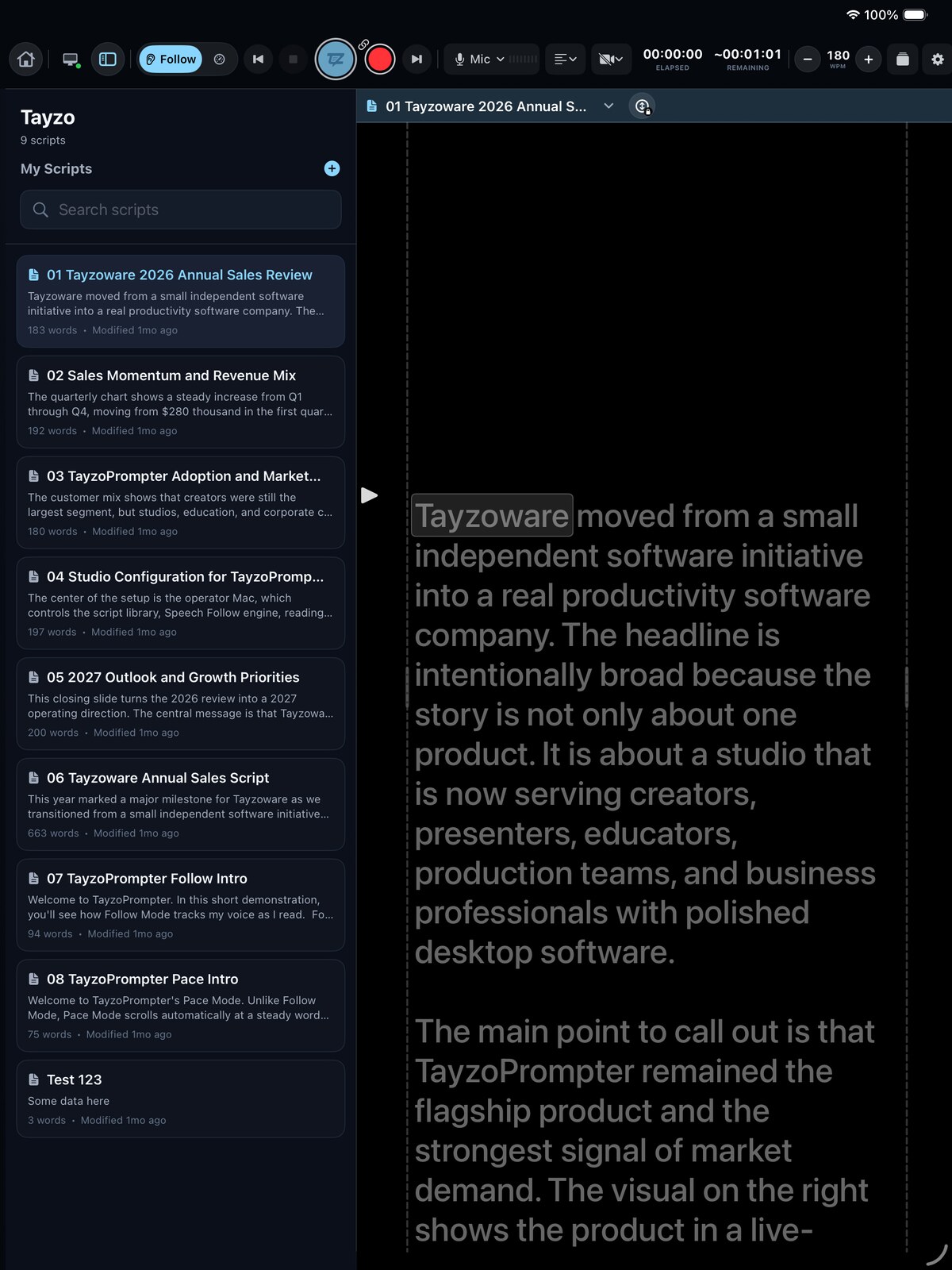Viewport: 952px width, 1270px height.
Task: Open script 01 Tayzoware 2026 Annual Sales Review
Action: click(181, 302)
